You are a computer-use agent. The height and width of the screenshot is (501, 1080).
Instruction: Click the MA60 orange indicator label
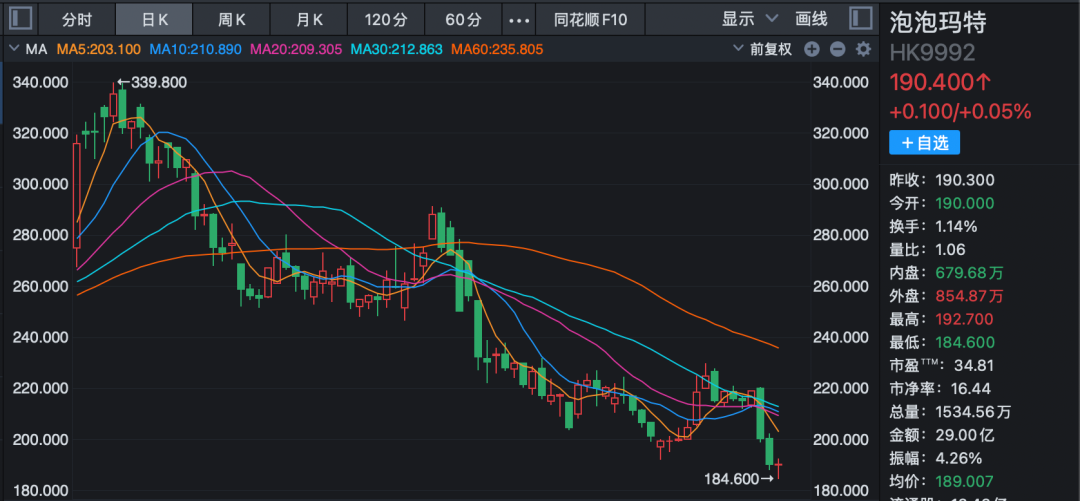pos(496,49)
